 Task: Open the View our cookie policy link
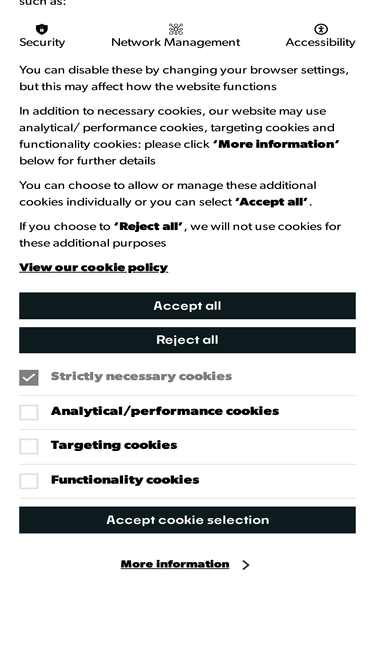pyautogui.click(x=94, y=268)
